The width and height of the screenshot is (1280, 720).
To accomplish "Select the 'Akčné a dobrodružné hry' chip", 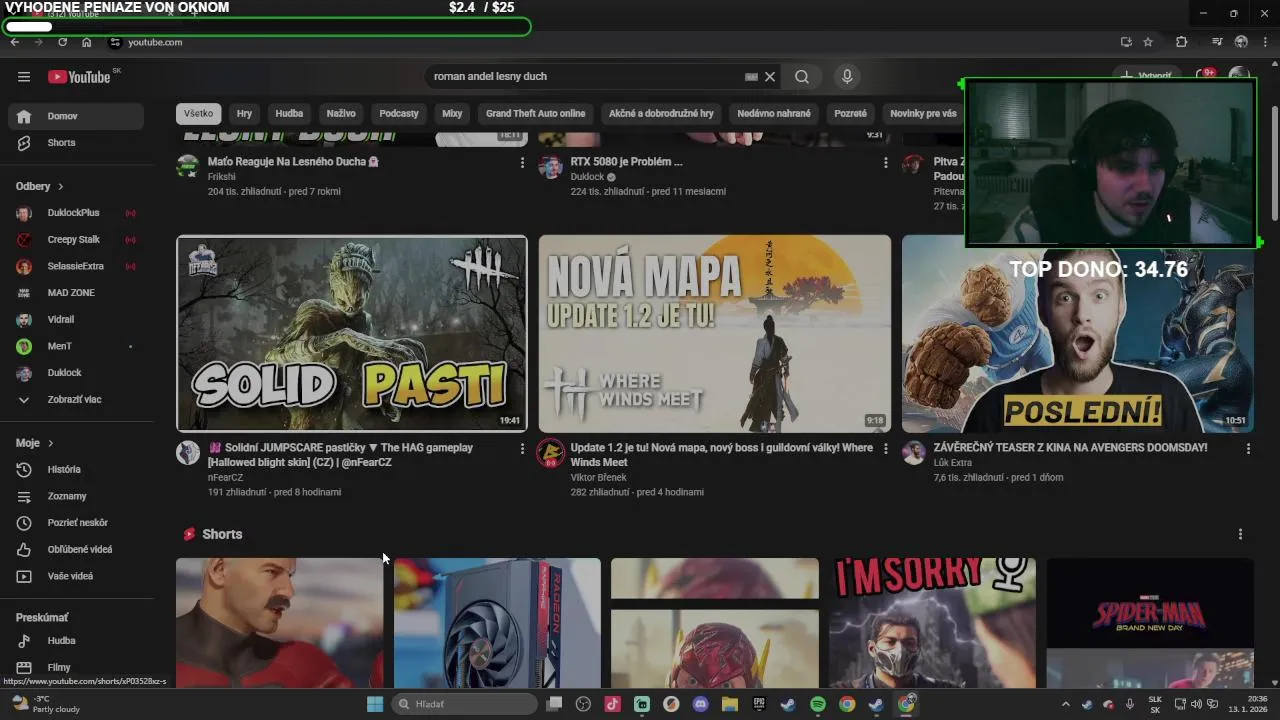I will point(661,113).
